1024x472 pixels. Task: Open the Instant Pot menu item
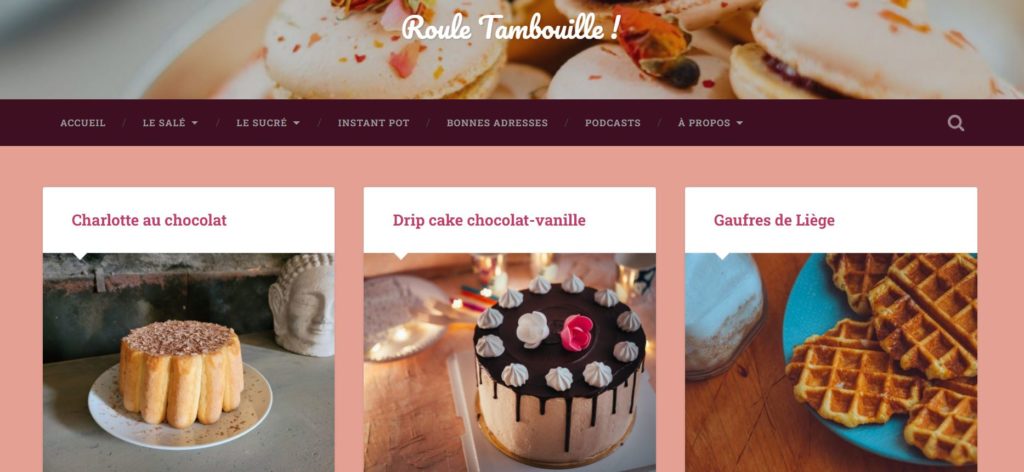click(374, 123)
